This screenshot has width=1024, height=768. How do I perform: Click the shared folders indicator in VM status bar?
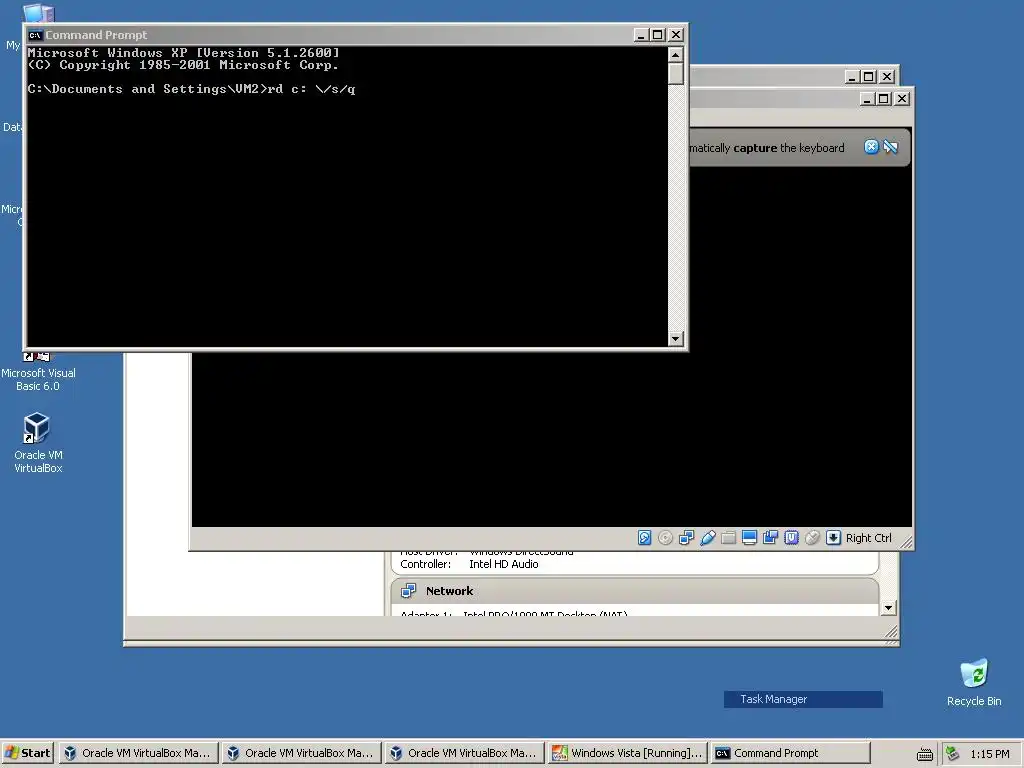coord(728,537)
